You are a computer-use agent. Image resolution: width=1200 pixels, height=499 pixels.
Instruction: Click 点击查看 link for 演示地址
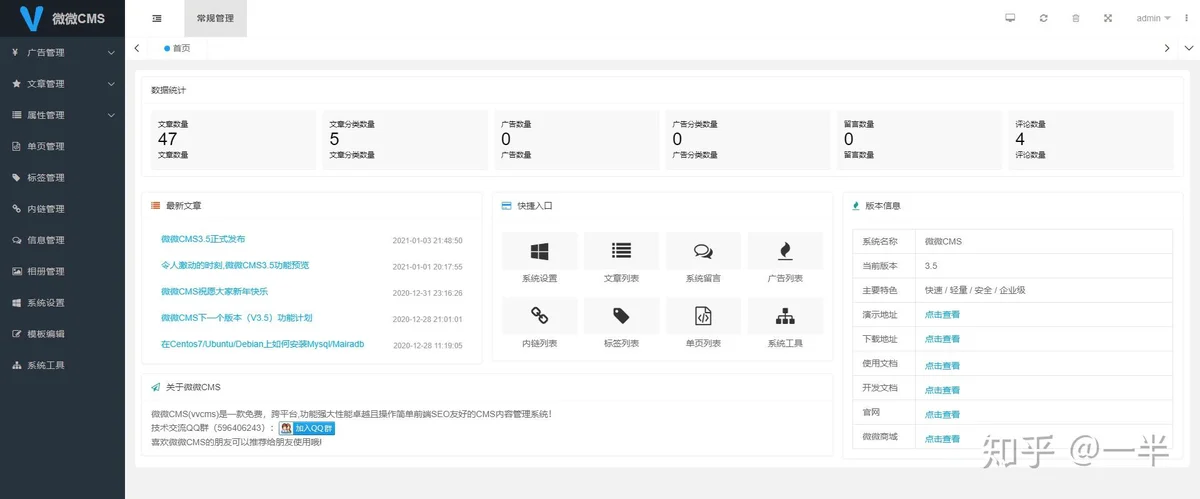942,314
